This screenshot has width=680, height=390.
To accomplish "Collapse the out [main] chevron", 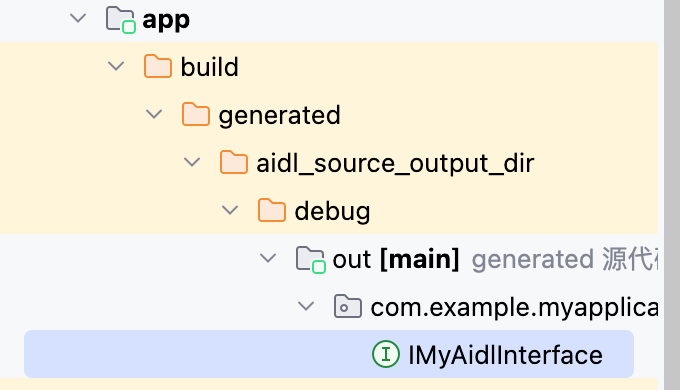I will (x=268, y=259).
